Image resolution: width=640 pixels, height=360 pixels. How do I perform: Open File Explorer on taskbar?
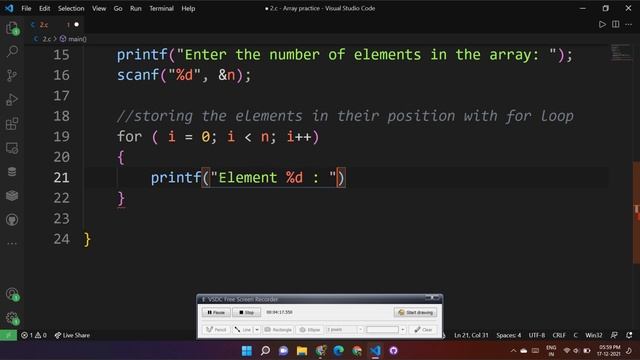[302, 351]
